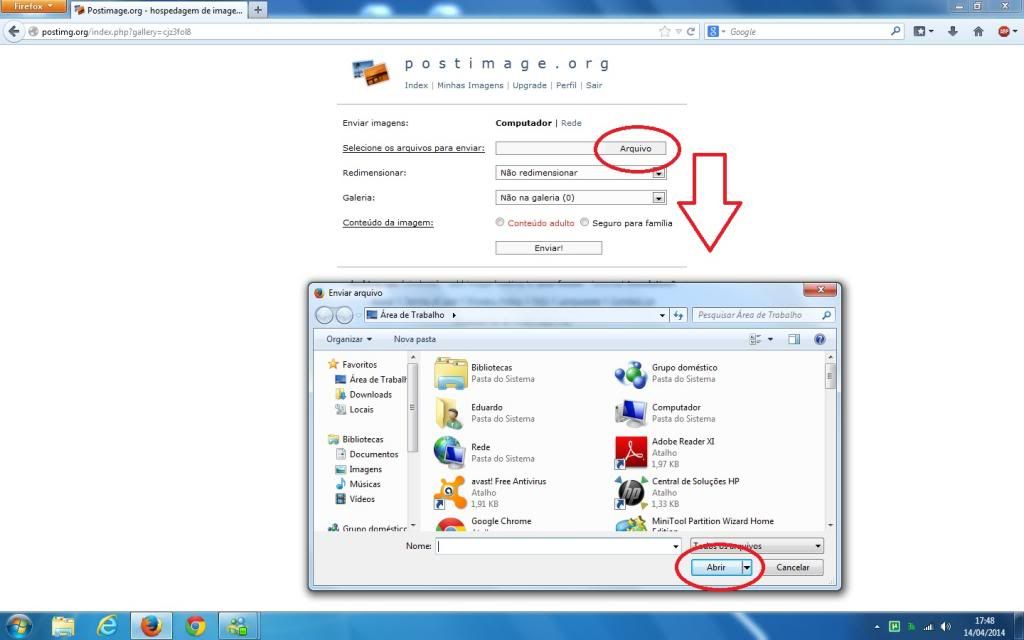The width and height of the screenshot is (1024, 640).
Task: Switch upload source to Rede
Action: tap(571, 123)
